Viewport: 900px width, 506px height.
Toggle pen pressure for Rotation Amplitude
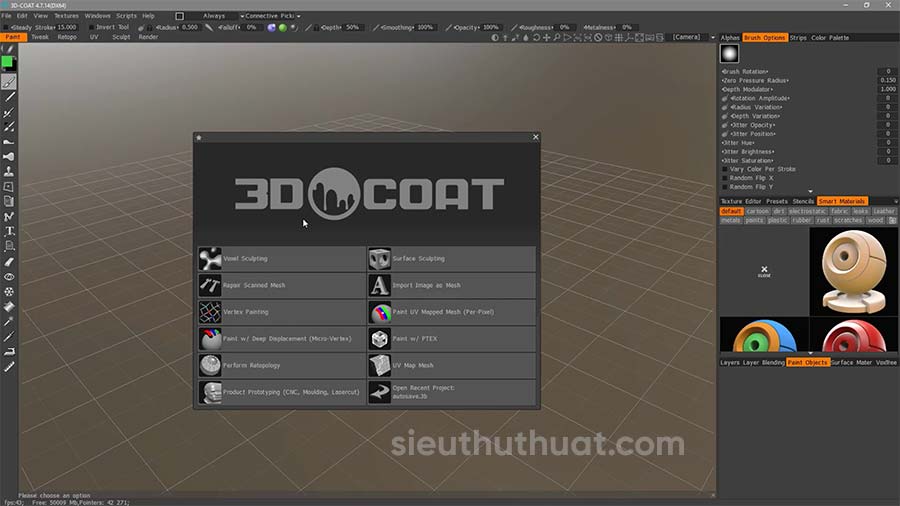725,98
